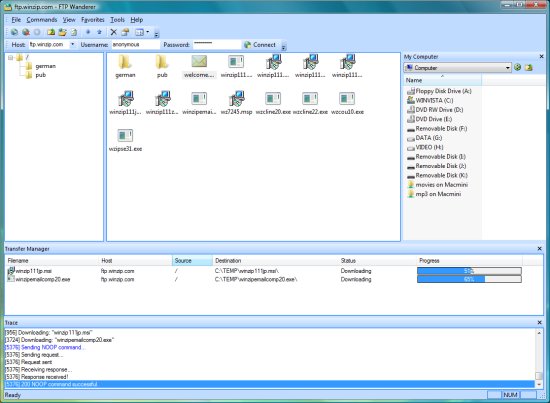Select the welcome message envelope file icon

pos(199,61)
